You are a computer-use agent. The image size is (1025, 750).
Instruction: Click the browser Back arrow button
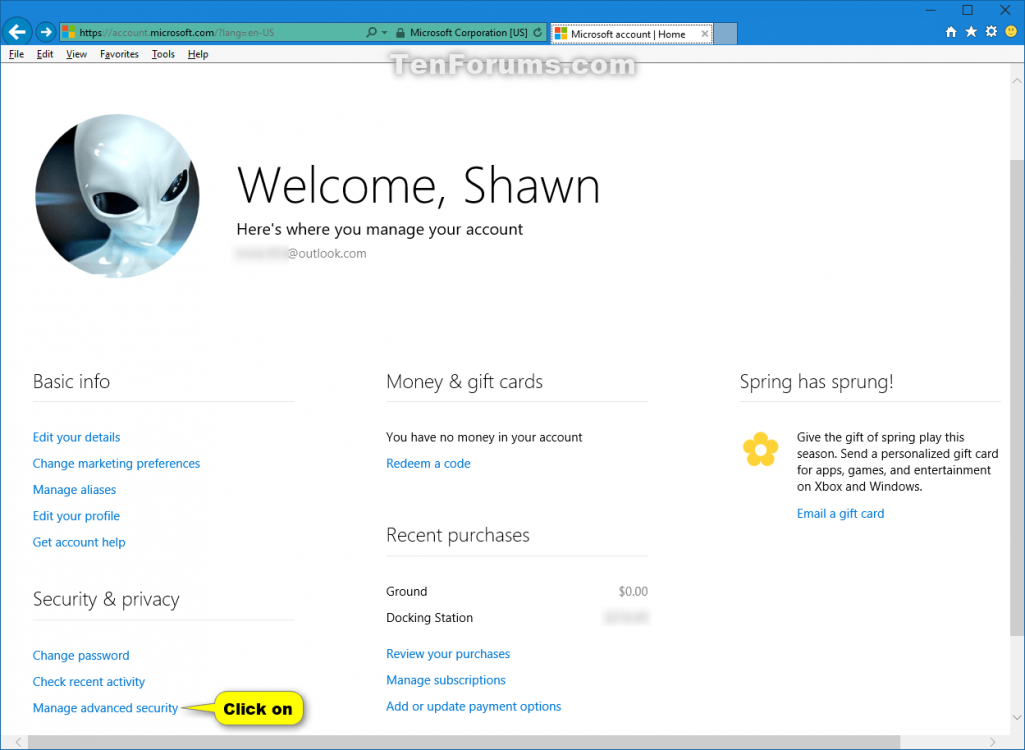[x=17, y=32]
